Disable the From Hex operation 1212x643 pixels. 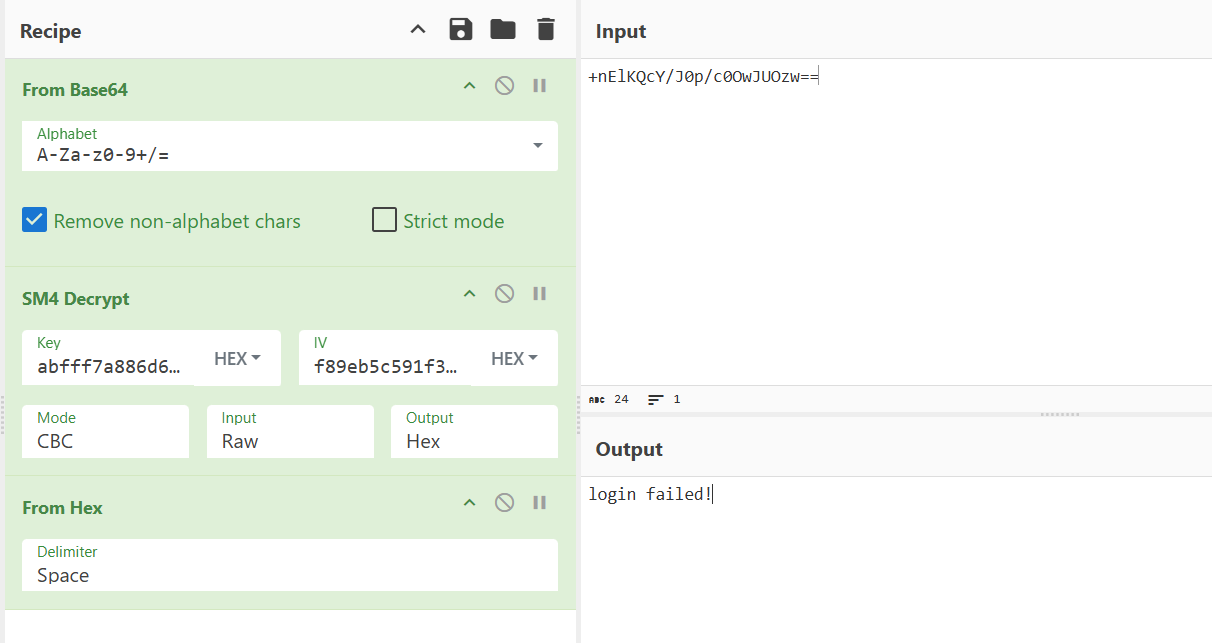coord(505,503)
